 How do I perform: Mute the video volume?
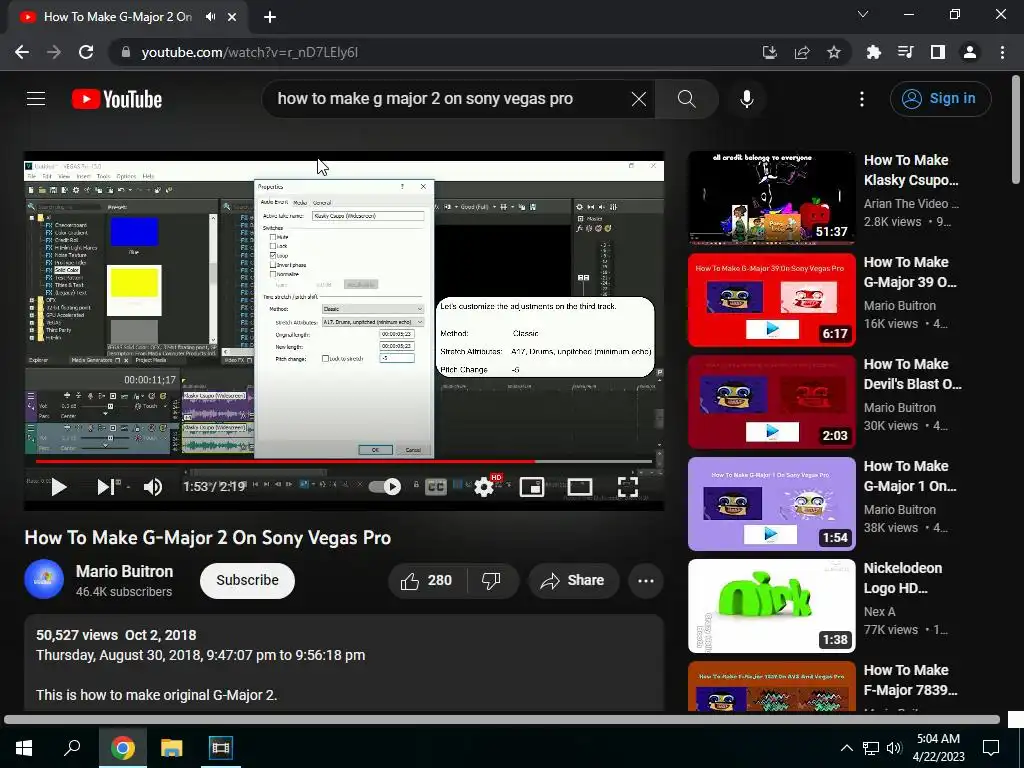153,487
